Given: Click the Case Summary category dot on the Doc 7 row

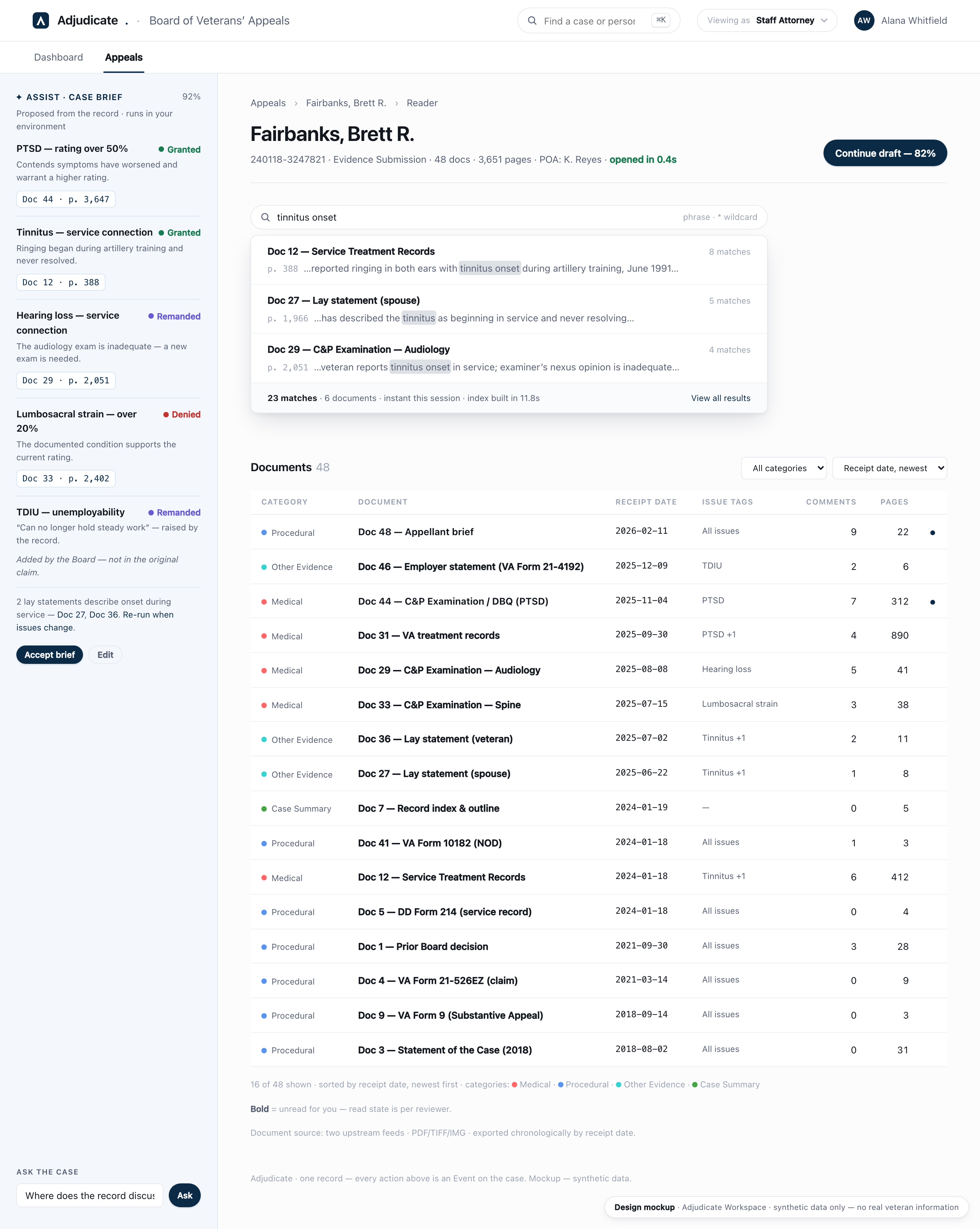Looking at the screenshot, I should click(x=264, y=809).
